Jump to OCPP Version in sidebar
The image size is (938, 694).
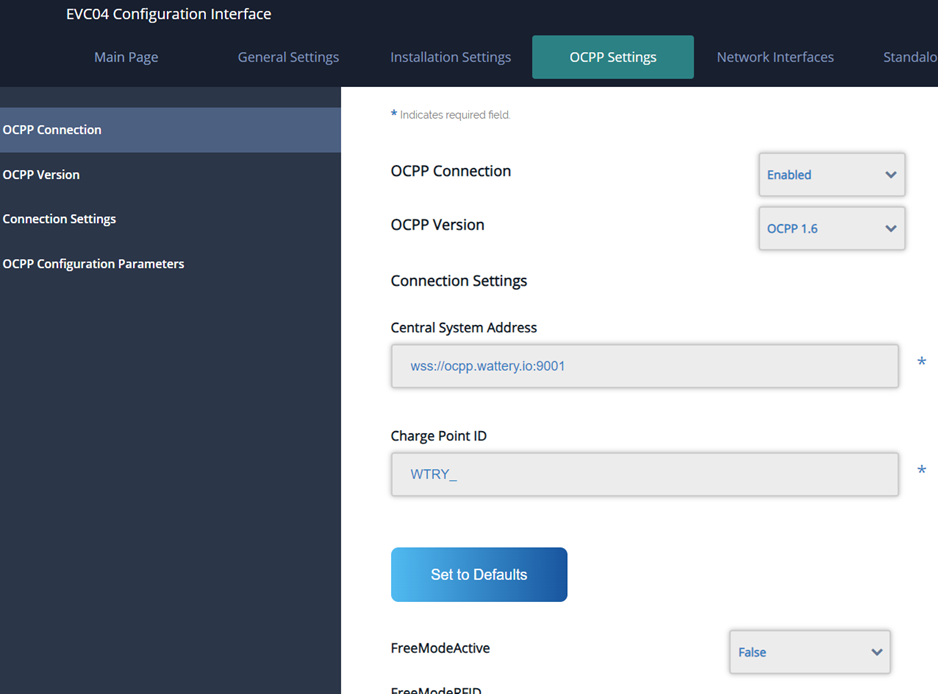coord(41,175)
